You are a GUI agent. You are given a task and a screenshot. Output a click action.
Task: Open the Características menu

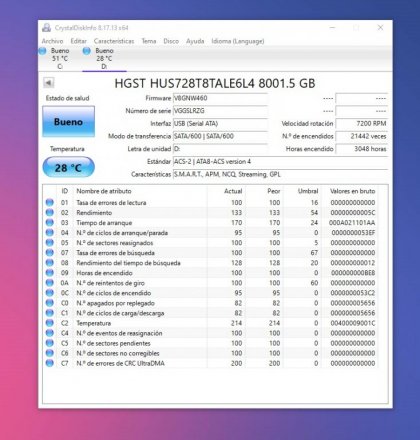pos(114,41)
